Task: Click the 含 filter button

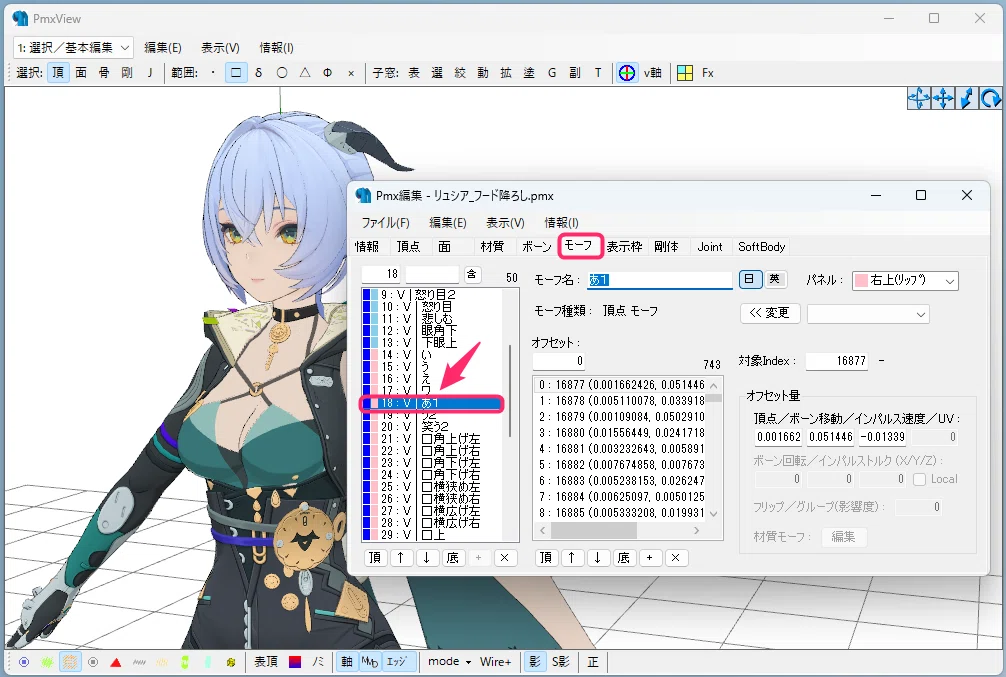Action: point(472,275)
